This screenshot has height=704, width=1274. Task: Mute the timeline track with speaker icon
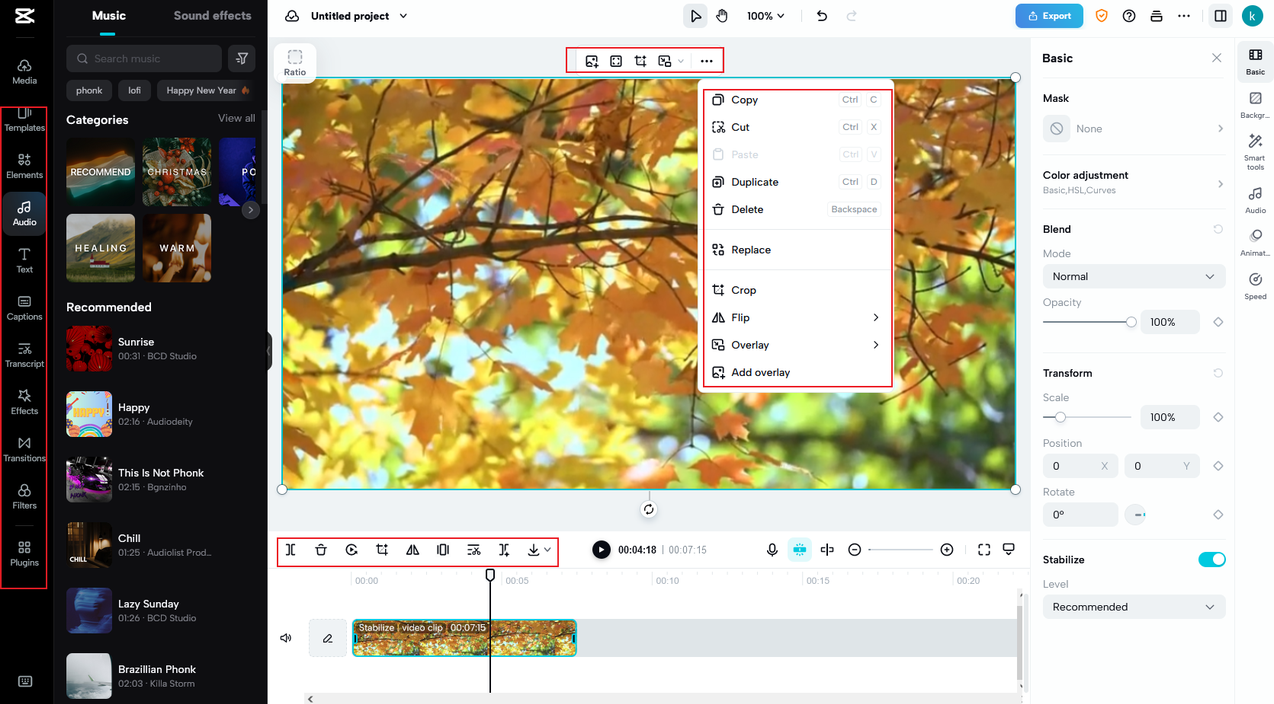(286, 638)
